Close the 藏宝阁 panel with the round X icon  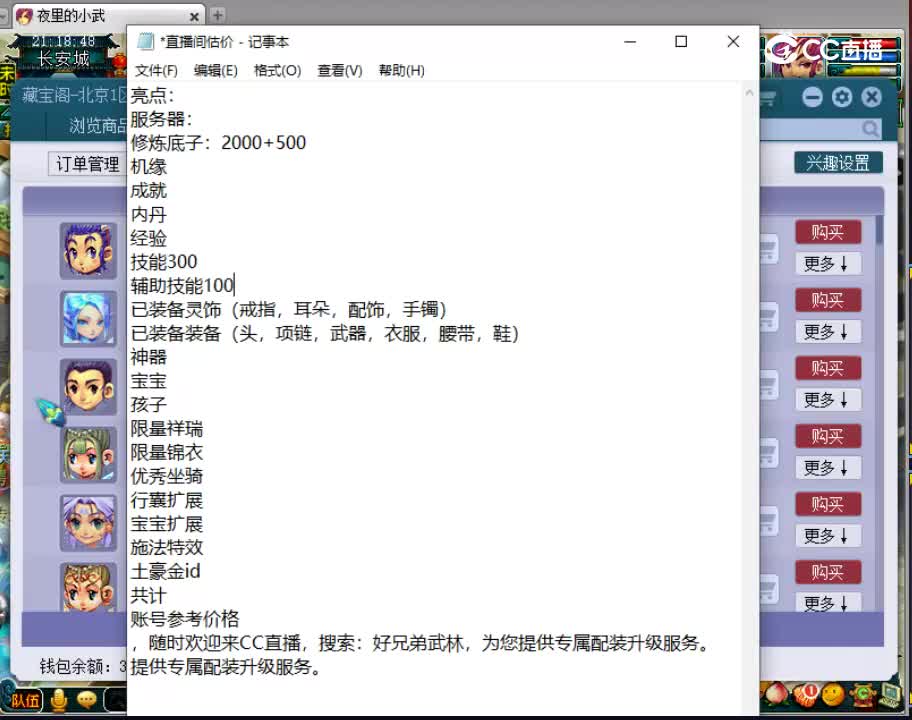871,97
